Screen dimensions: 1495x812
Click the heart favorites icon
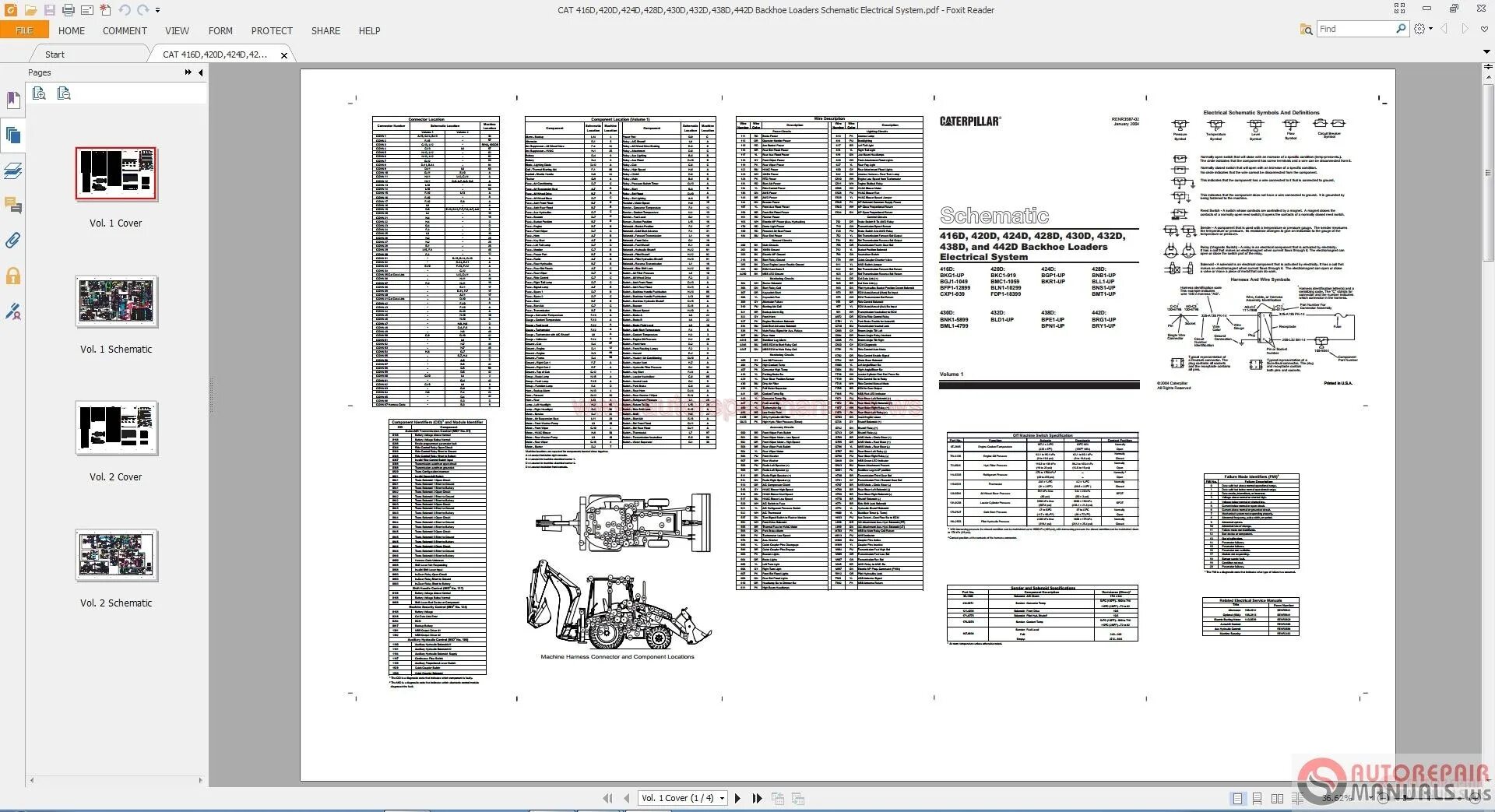coord(1484,29)
